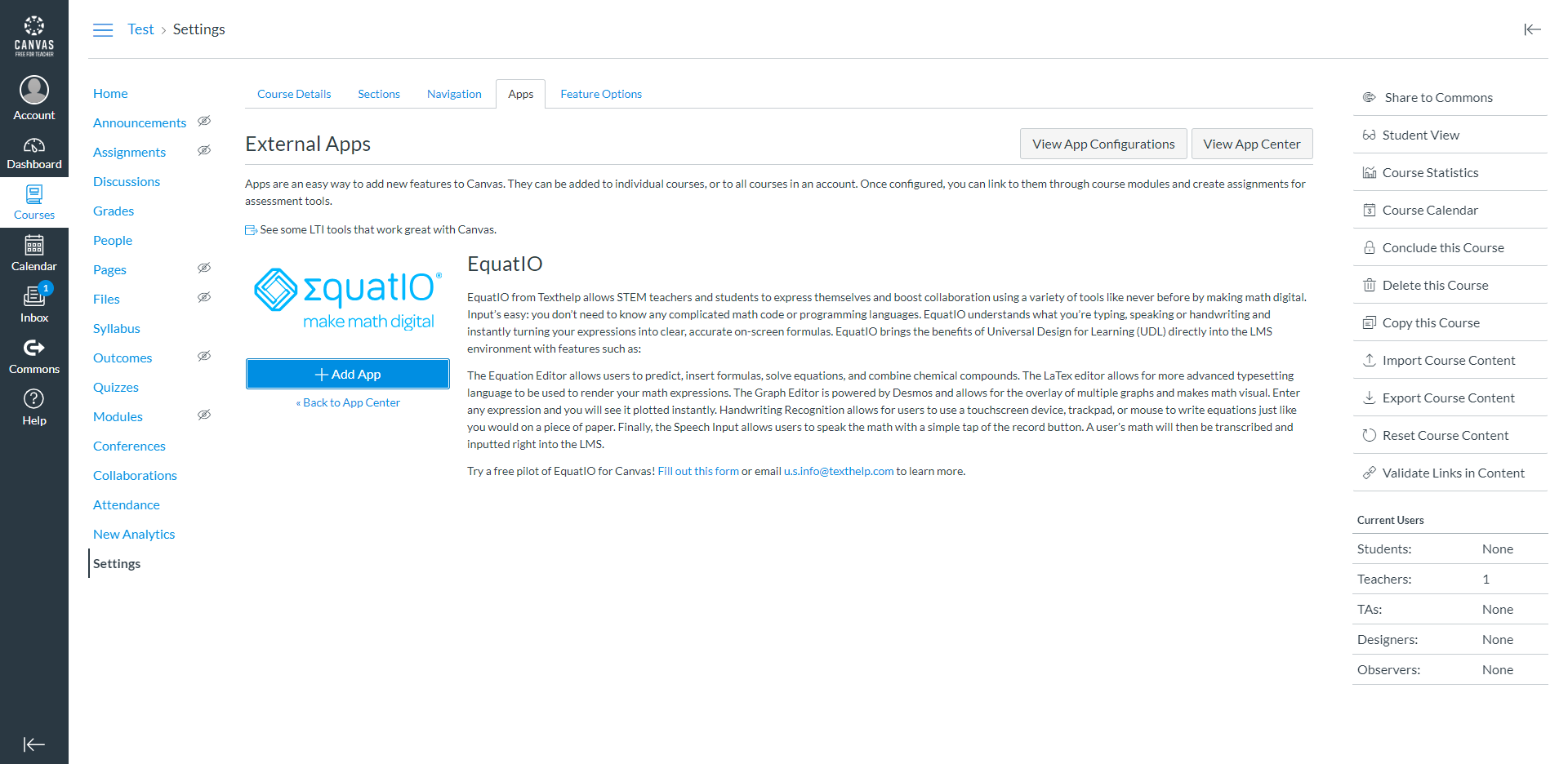Click the hidden-eye icon beside Modules

(204, 415)
